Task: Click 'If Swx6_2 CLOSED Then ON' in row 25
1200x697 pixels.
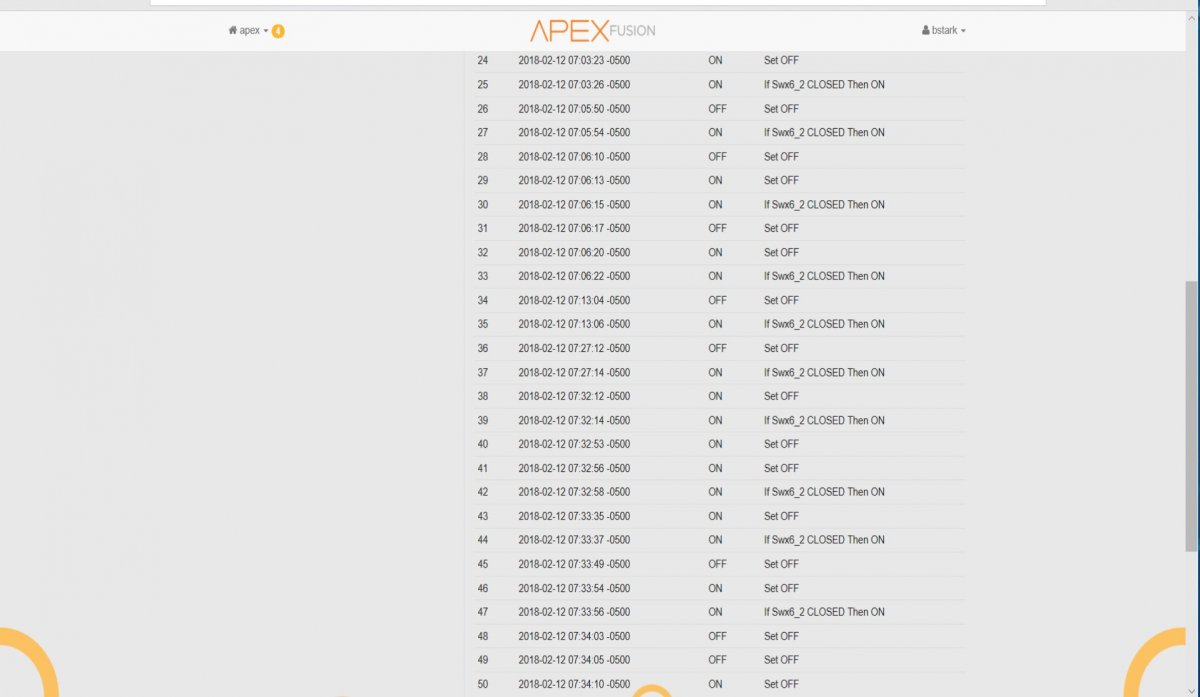Action: (824, 85)
